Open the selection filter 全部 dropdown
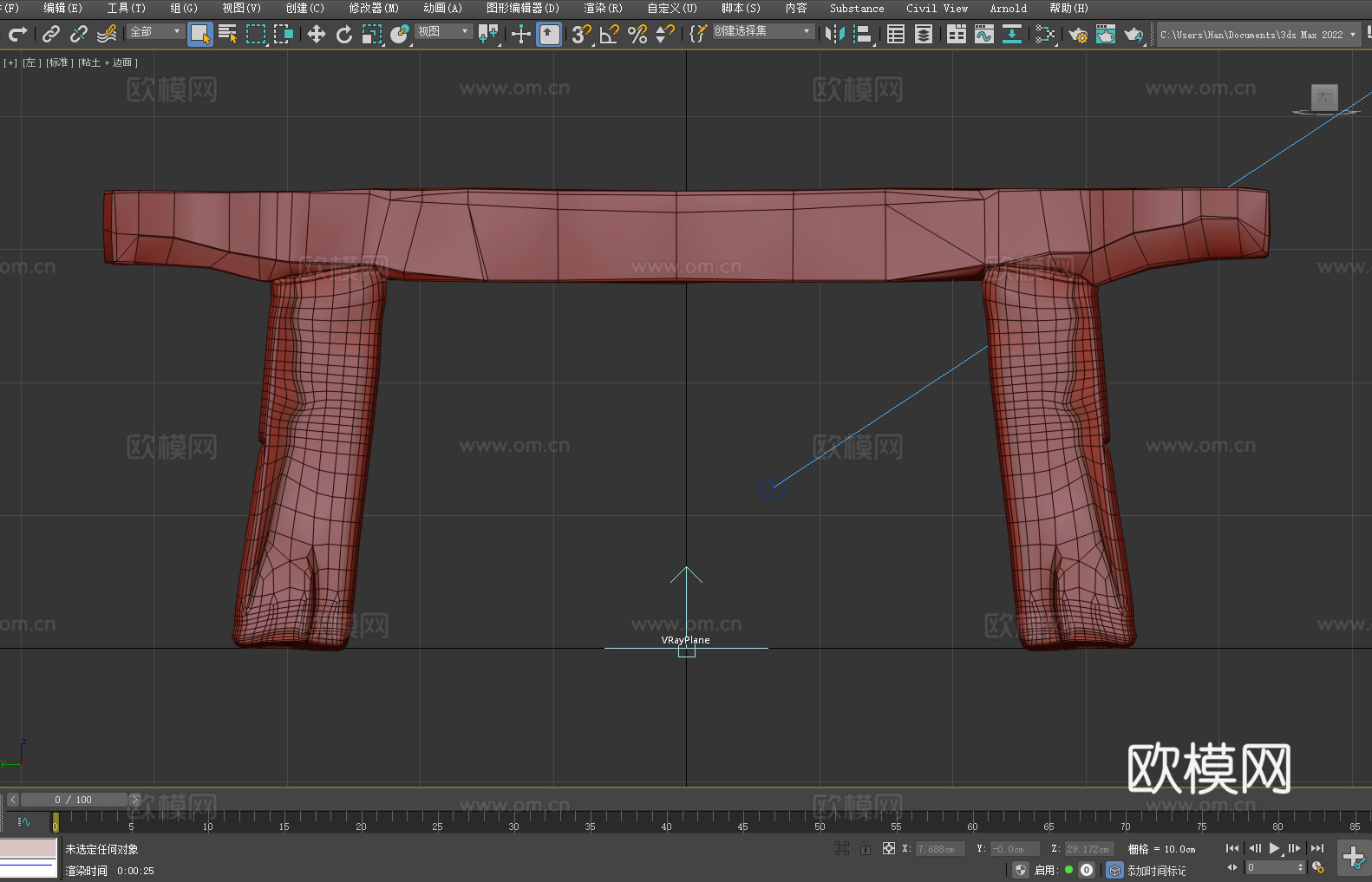Screen dimensions: 1372x882 click(x=155, y=31)
